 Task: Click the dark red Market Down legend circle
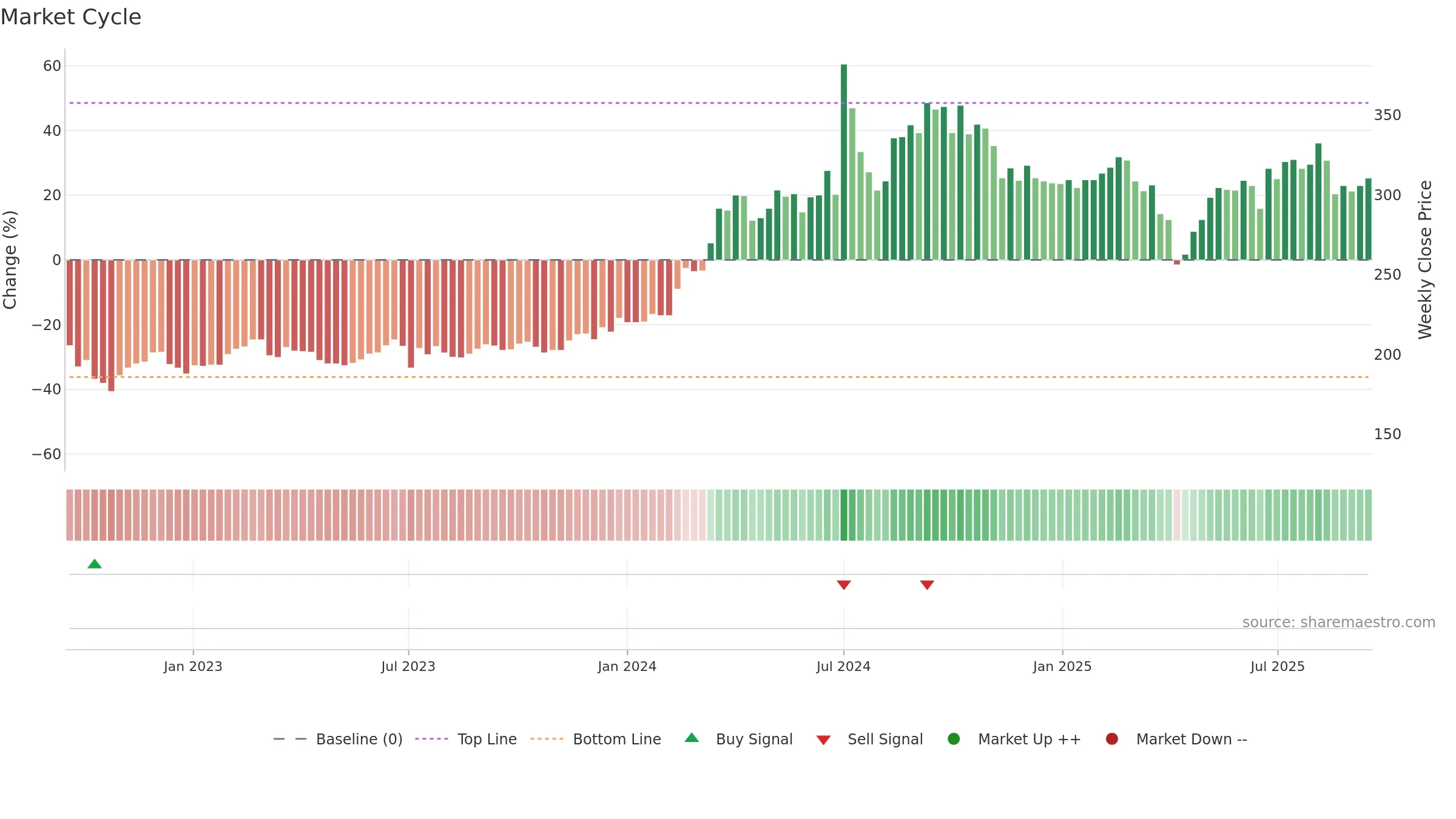[1112, 739]
